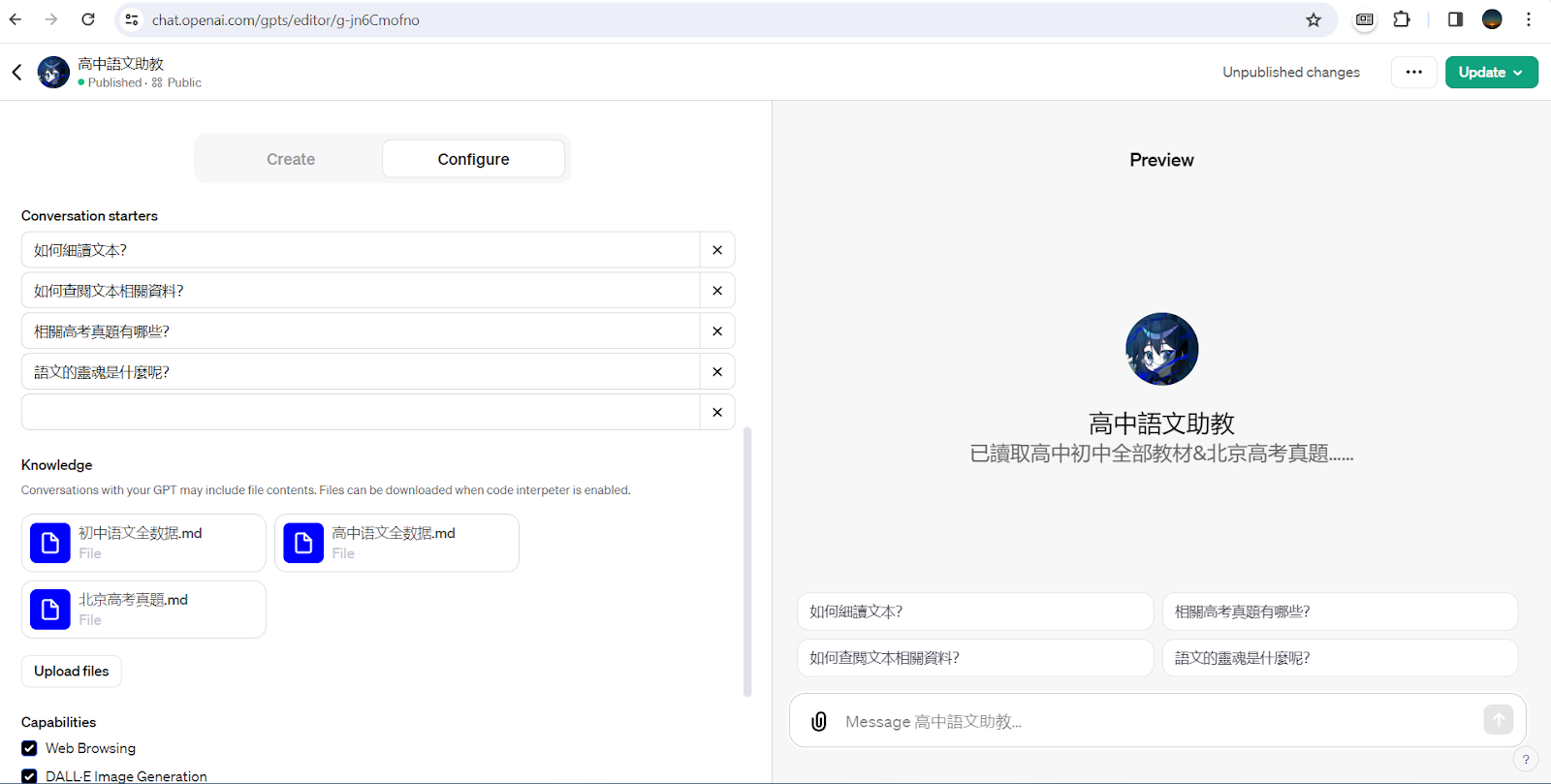This screenshot has height=784, width=1551.
Task: Click the send arrow button in preview
Action: coord(1498,719)
